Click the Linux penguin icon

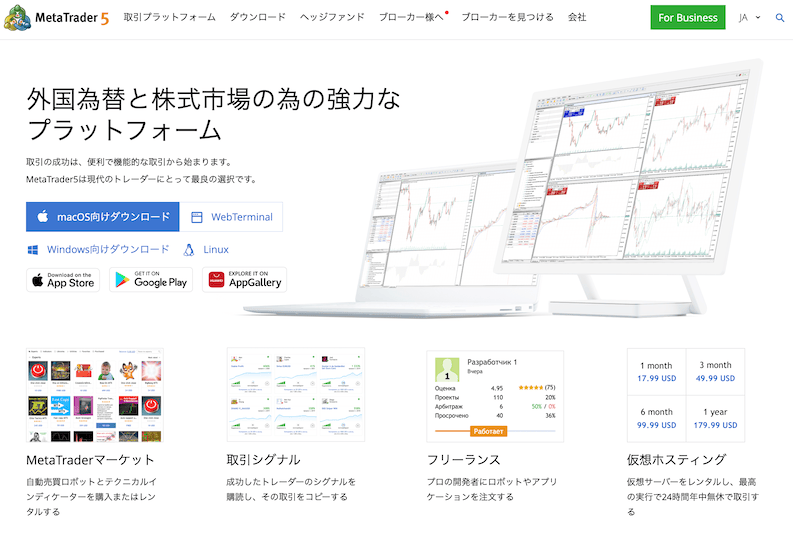pos(189,250)
